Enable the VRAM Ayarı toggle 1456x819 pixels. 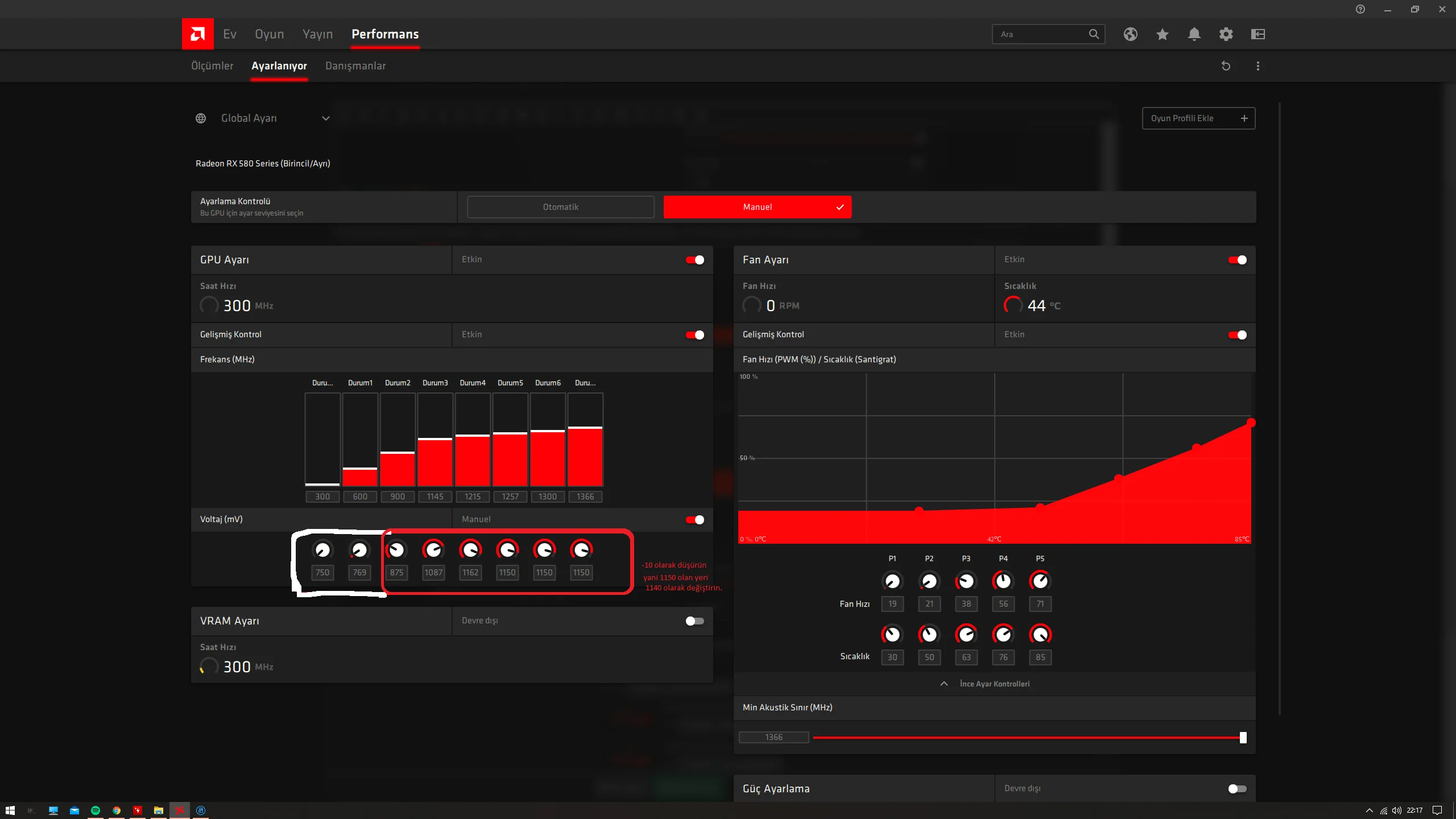[x=694, y=621]
